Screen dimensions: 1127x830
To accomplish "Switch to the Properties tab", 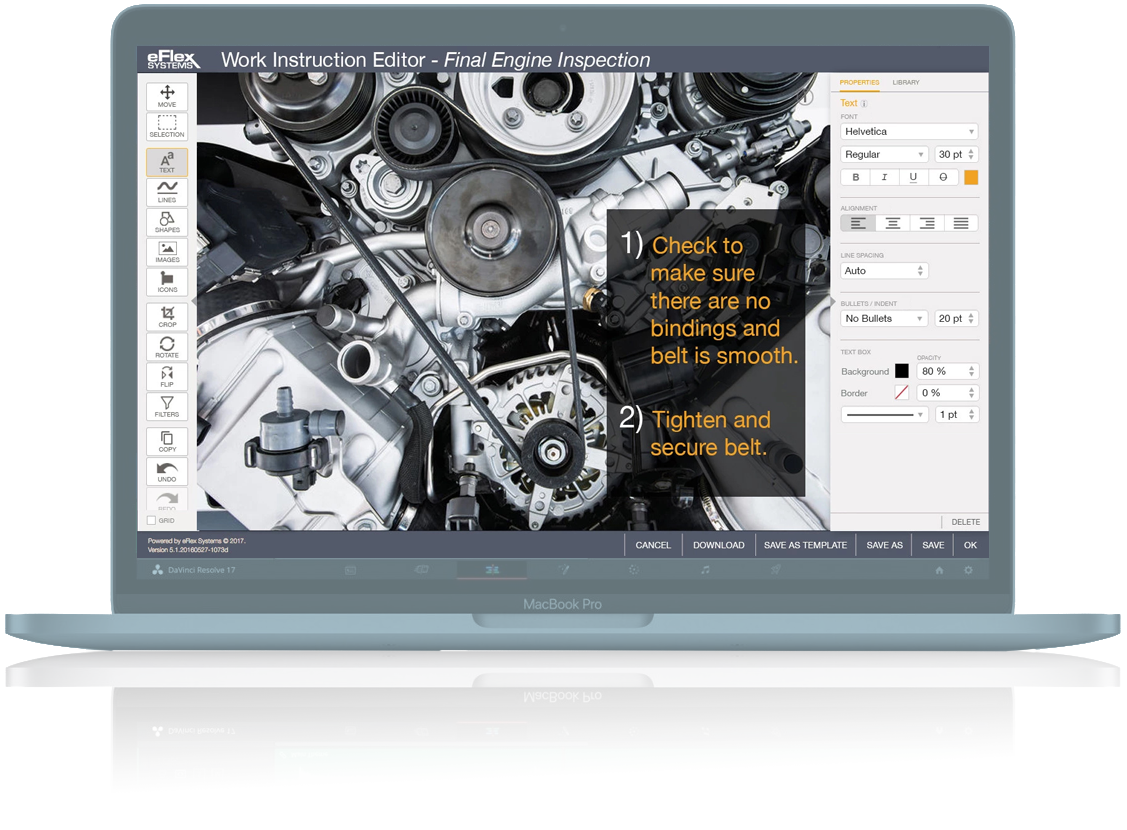I will pos(859,82).
